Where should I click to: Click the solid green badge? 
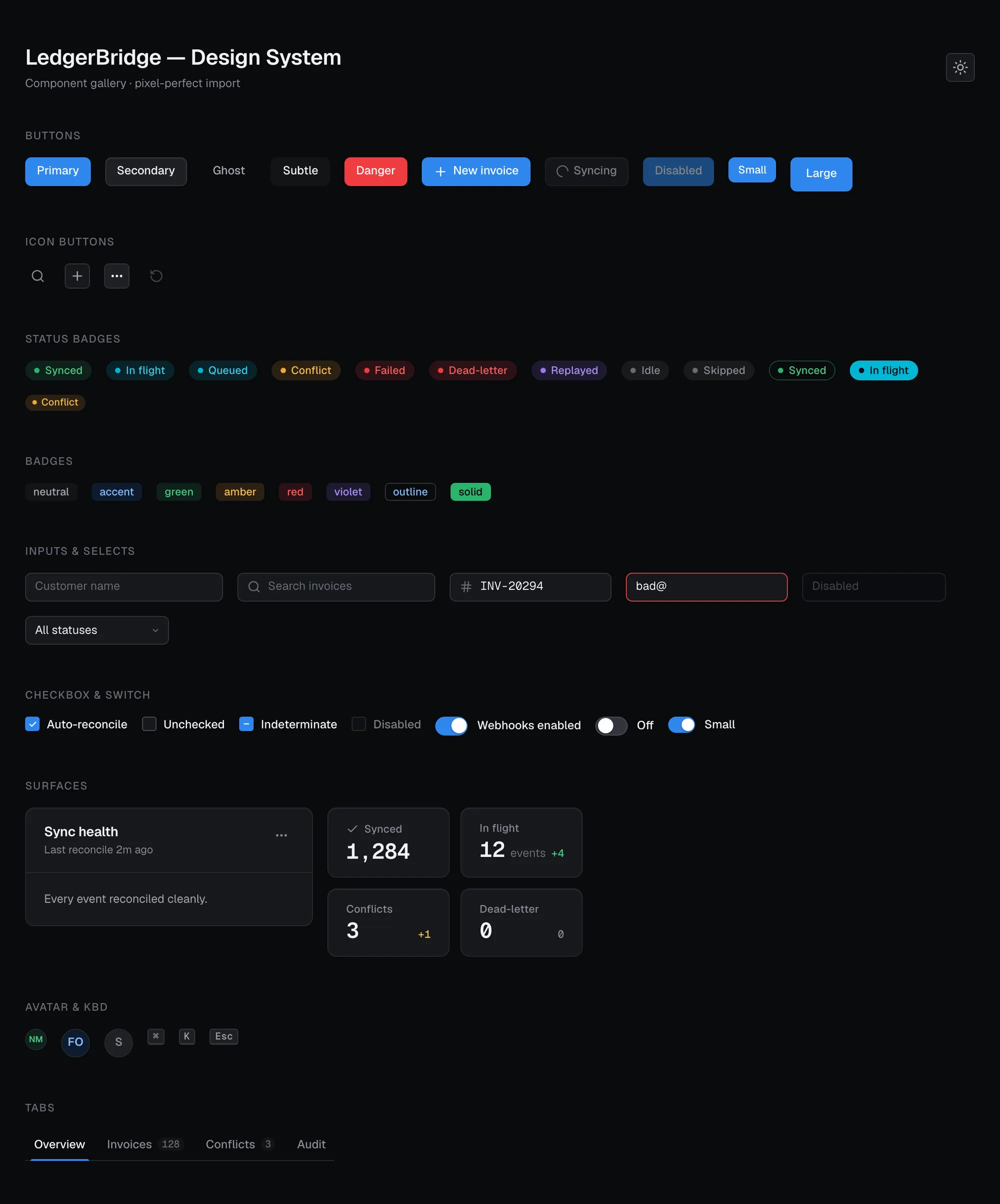click(471, 492)
